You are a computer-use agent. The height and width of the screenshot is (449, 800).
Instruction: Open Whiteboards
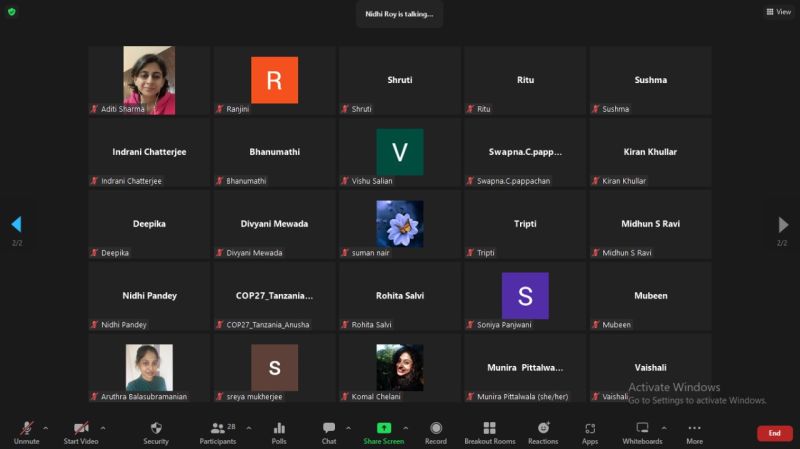(x=642, y=433)
